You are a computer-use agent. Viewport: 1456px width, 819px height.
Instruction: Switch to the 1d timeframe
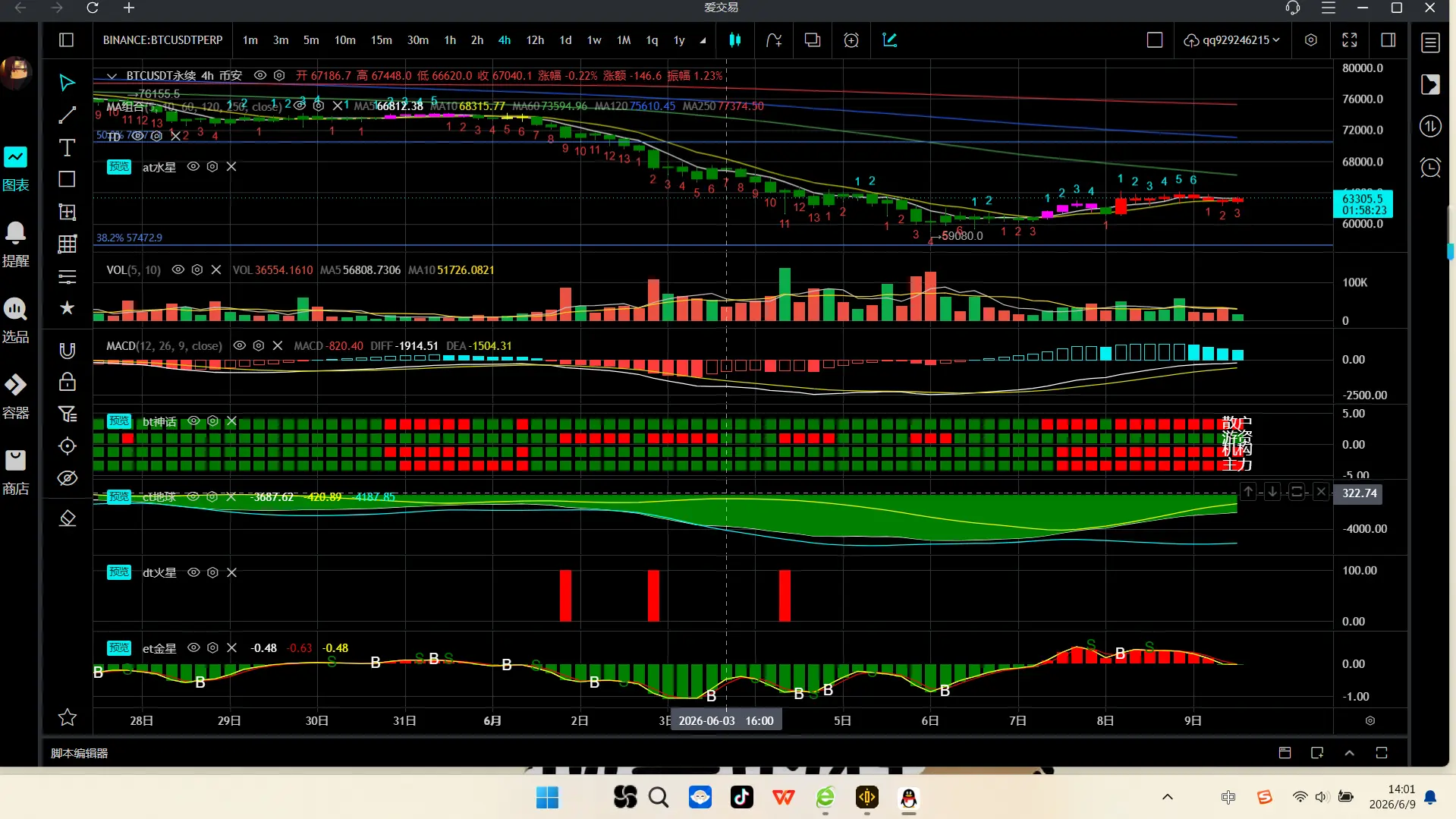565,40
